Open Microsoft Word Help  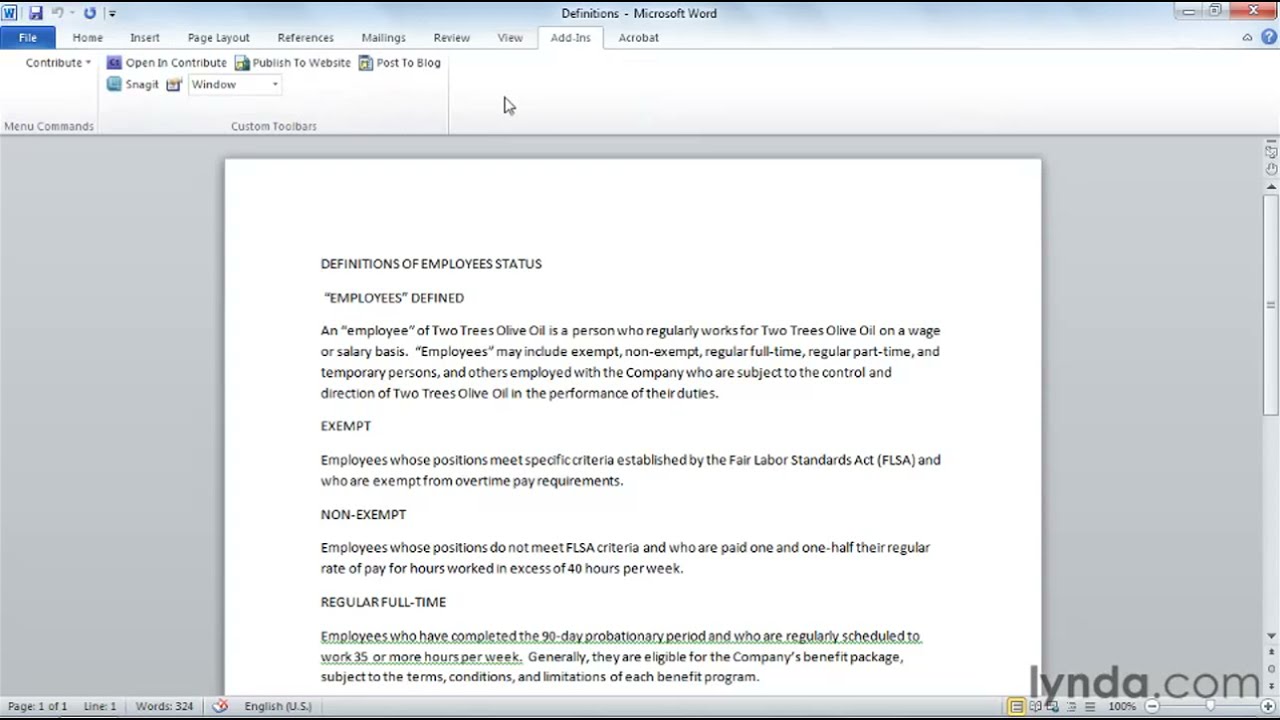pos(1268,38)
